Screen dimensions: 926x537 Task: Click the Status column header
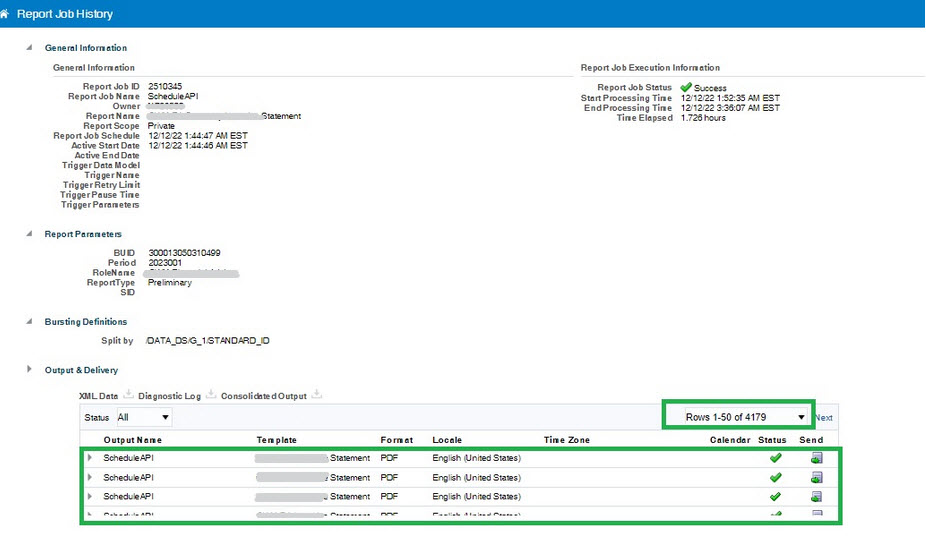[772, 440]
